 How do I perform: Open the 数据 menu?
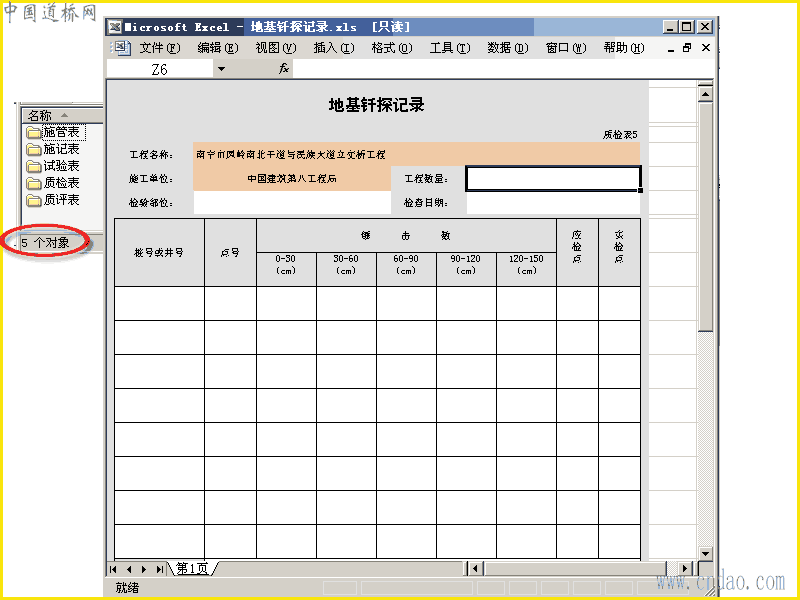[508, 48]
